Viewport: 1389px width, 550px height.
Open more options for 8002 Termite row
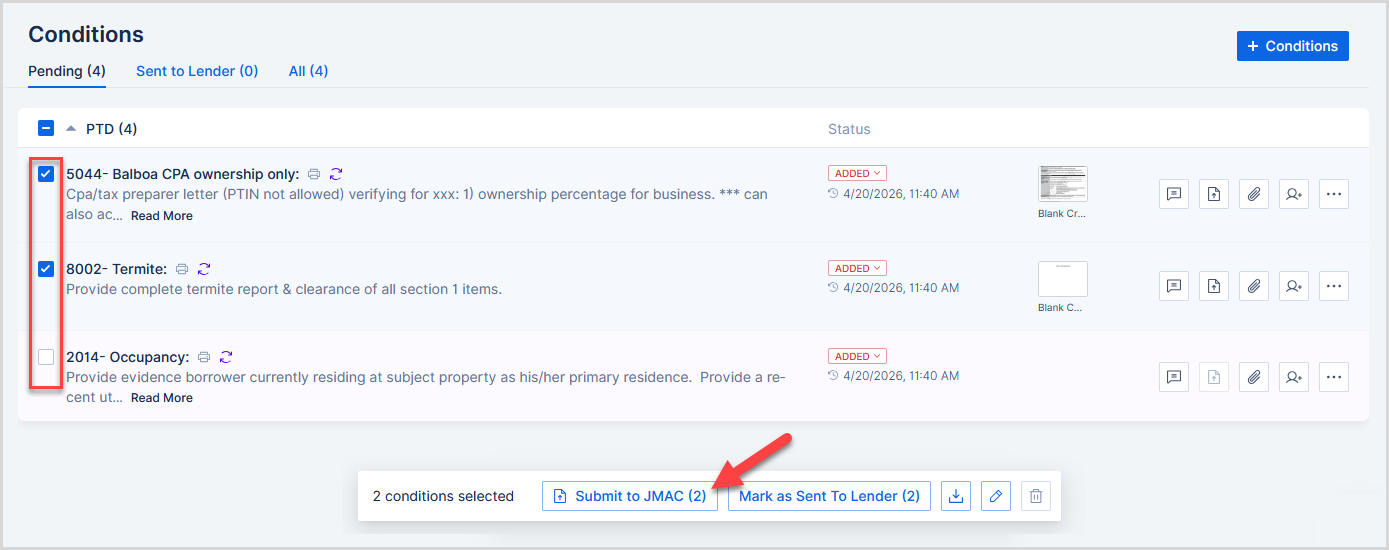[1333, 286]
